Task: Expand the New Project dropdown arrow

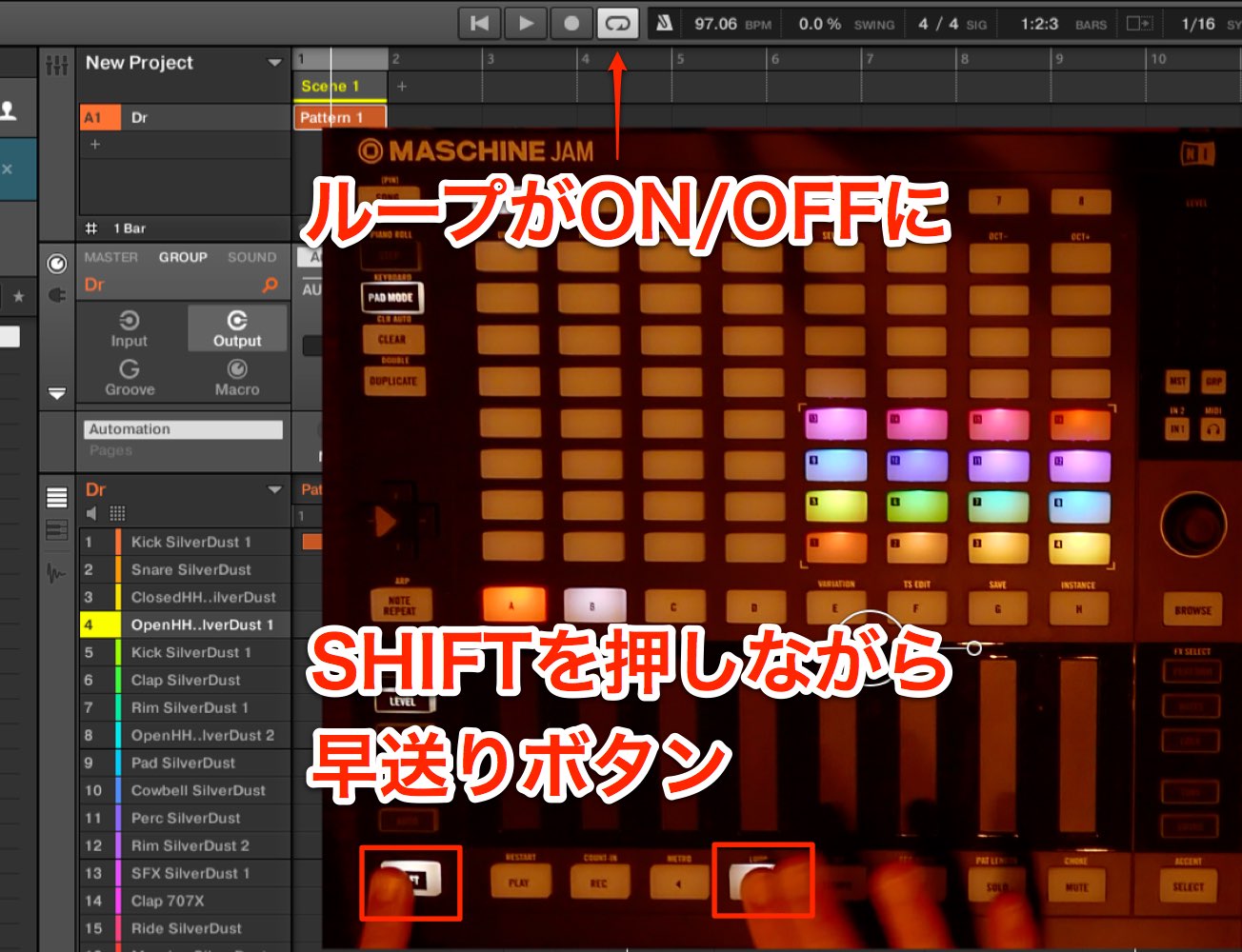Action: [274, 63]
